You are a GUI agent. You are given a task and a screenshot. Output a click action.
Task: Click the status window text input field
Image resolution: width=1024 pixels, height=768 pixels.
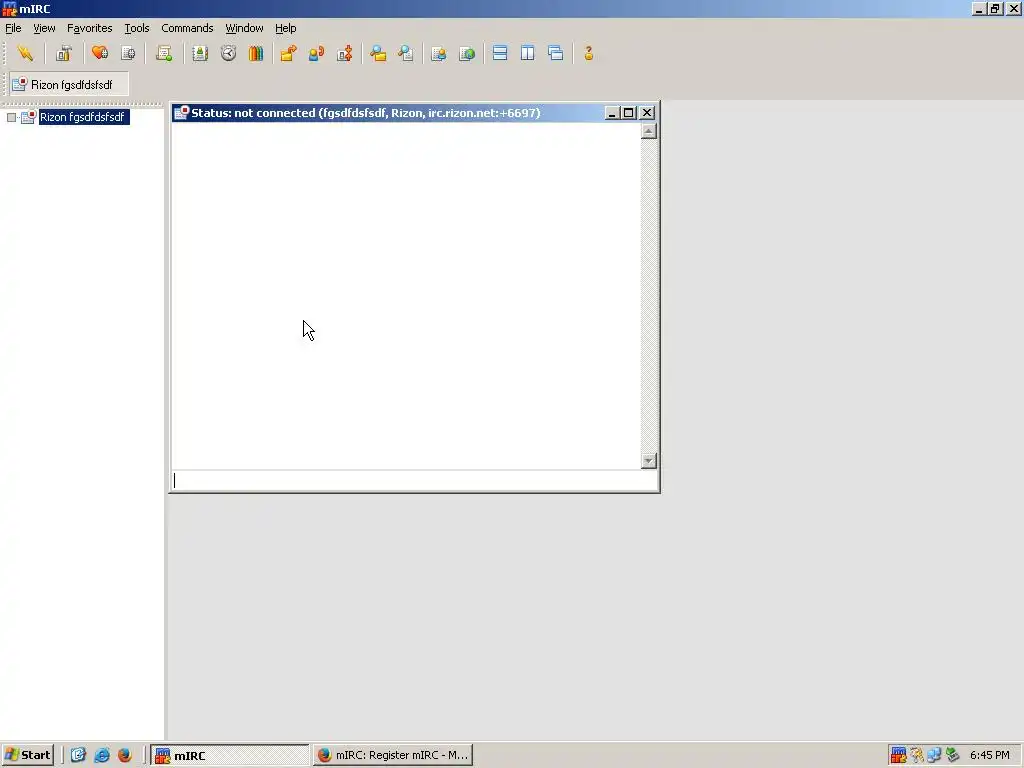[414, 481]
